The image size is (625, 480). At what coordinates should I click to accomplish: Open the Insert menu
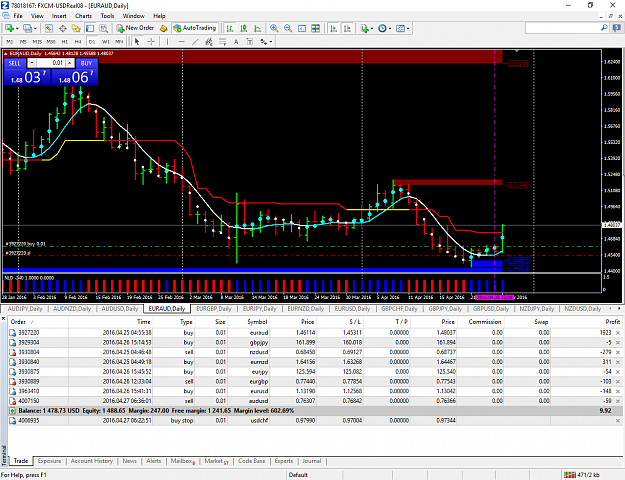click(59, 16)
